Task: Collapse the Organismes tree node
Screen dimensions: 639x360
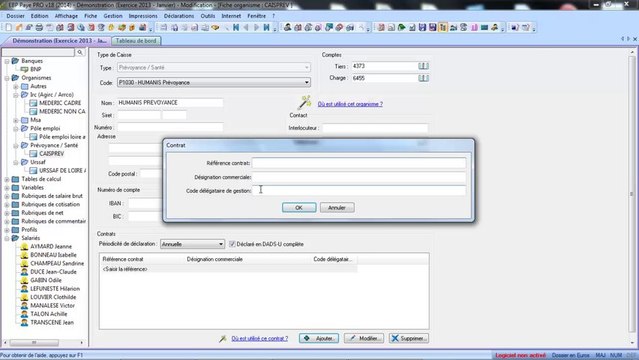Action: click(7, 78)
